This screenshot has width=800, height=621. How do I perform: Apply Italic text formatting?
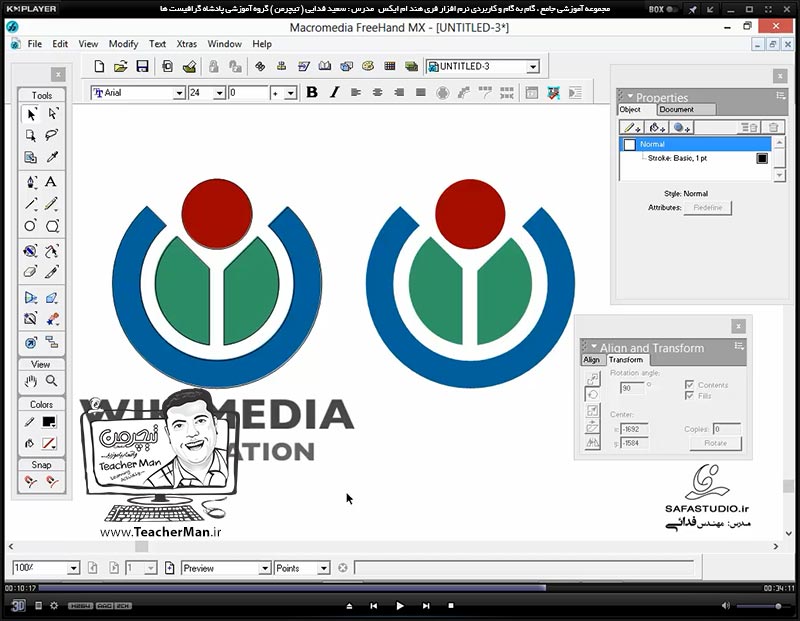(334, 92)
